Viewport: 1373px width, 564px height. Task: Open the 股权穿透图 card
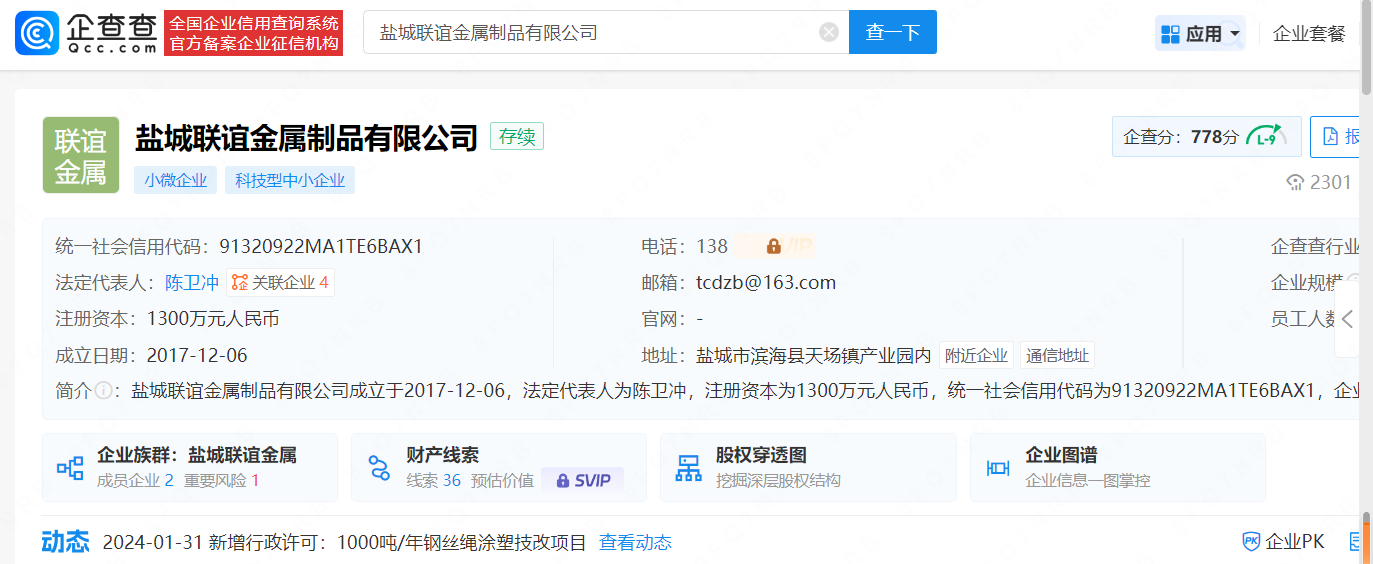pos(808,467)
